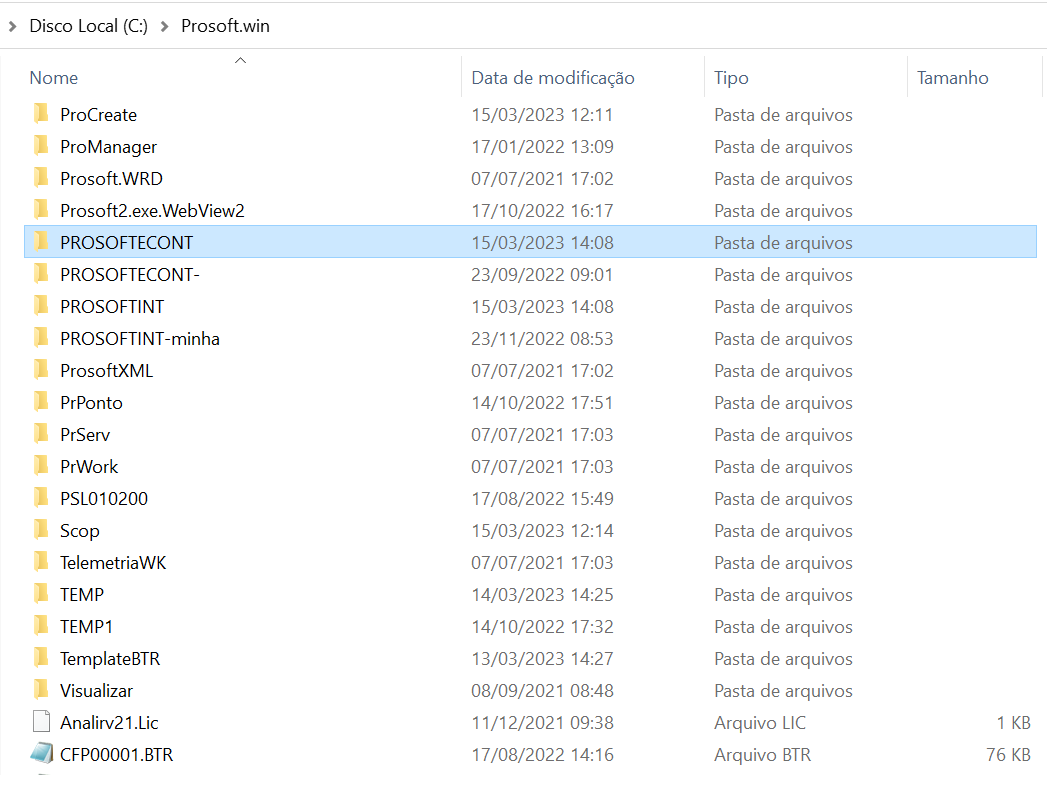Click date 14/10/2022 17:51 of PrPonto
This screenshot has width=1047, height=787.
(x=542, y=403)
